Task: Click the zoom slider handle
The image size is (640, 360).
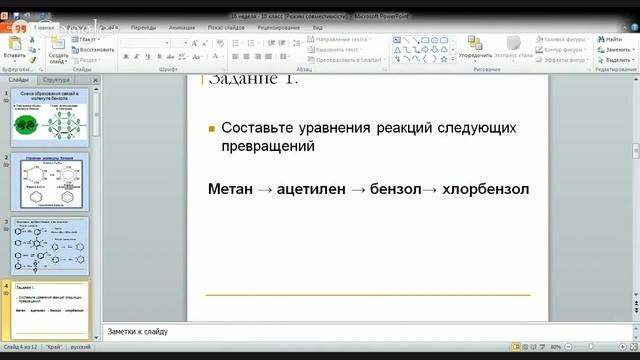Action: [591, 347]
